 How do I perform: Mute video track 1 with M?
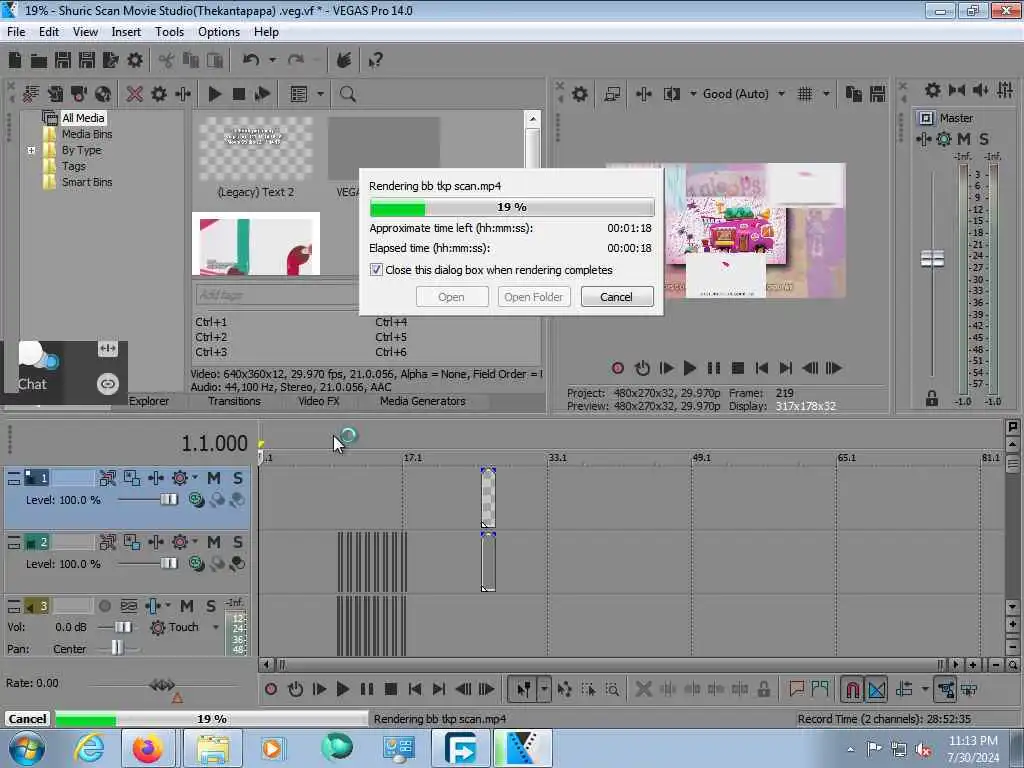pyautogui.click(x=214, y=478)
